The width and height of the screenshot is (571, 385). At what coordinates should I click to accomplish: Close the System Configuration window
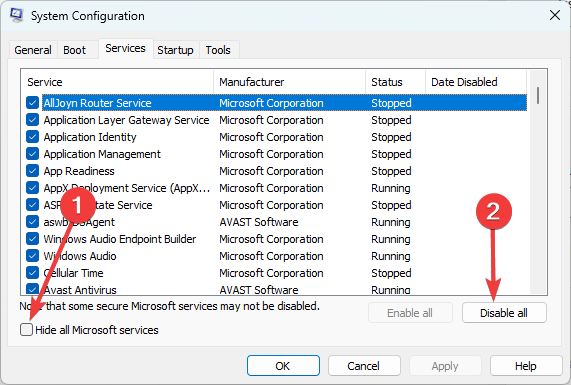pyautogui.click(x=555, y=15)
